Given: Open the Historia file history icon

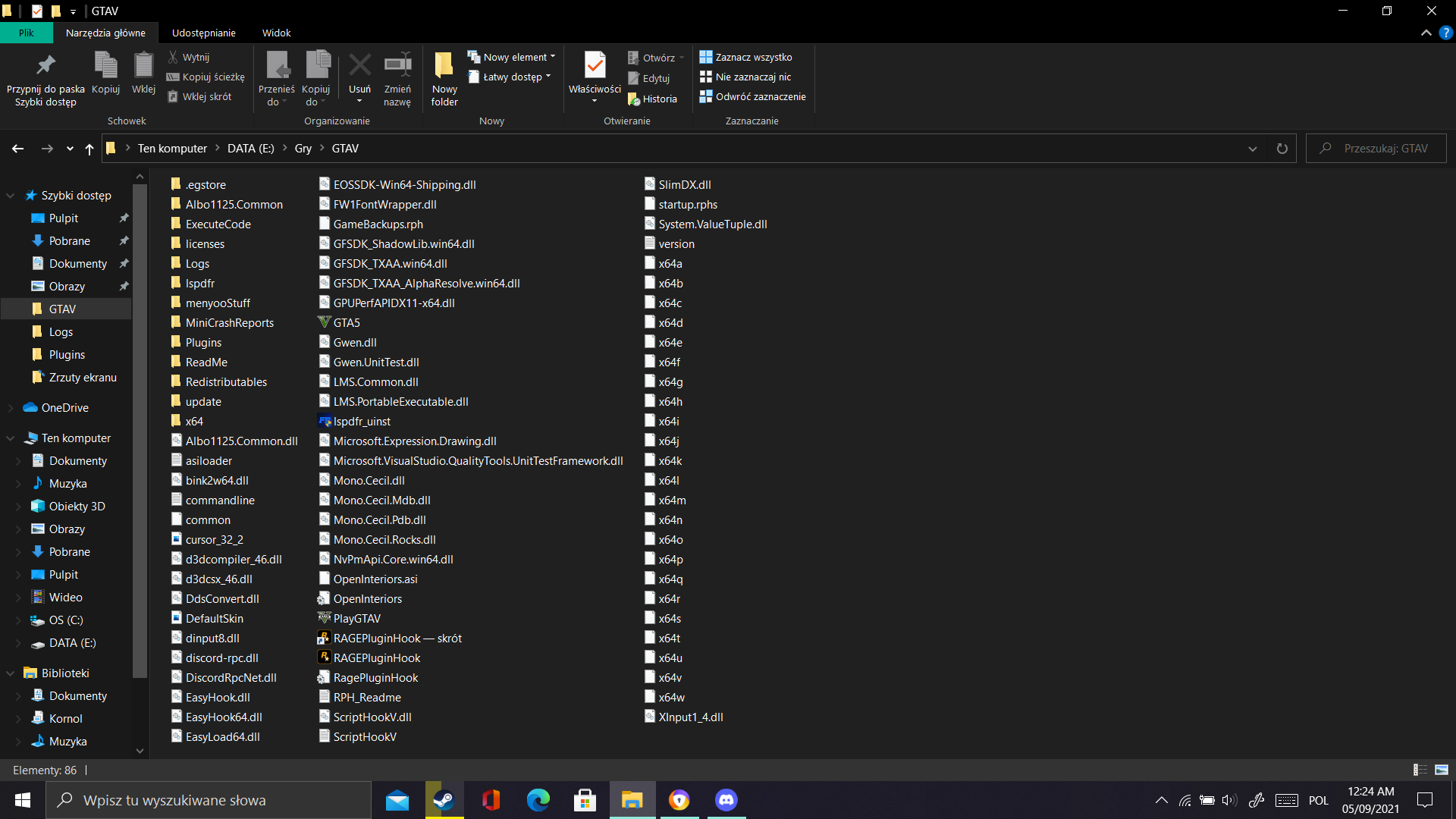Looking at the screenshot, I should pos(635,99).
